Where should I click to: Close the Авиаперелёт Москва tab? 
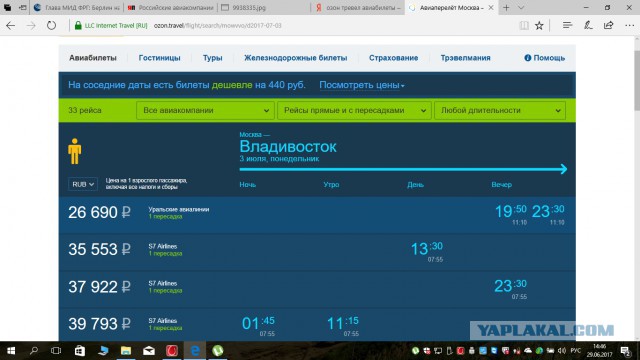[491, 7]
